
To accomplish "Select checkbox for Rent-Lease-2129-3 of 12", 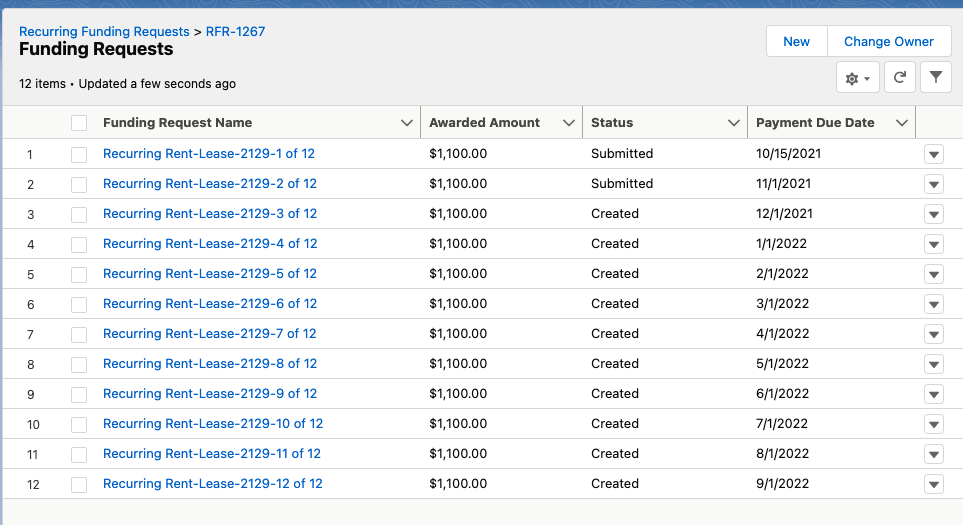I will pos(79,215).
